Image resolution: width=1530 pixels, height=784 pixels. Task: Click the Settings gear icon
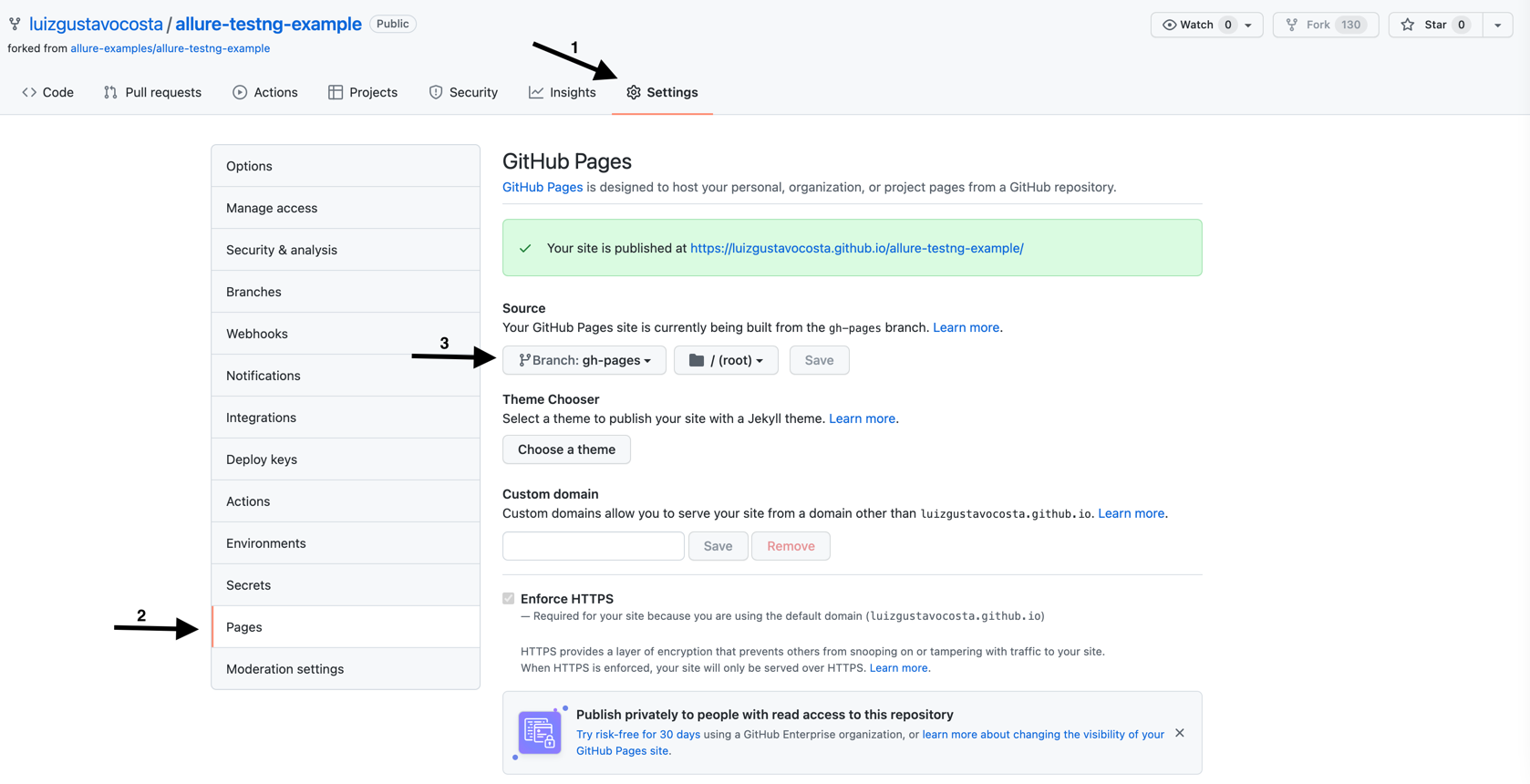[x=634, y=92]
